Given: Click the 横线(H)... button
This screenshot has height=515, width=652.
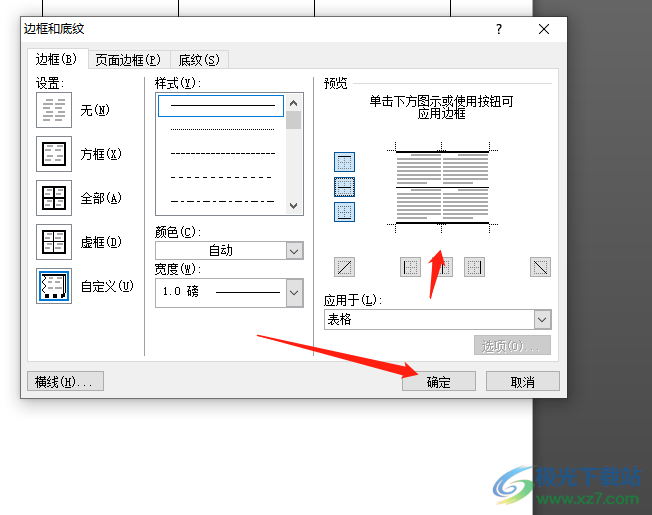Looking at the screenshot, I should [65, 382].
